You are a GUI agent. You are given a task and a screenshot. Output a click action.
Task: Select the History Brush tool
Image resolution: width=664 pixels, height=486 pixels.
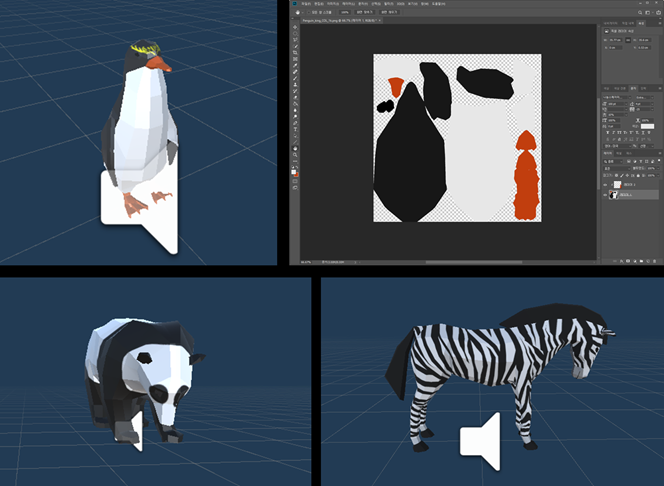[295, 91]
